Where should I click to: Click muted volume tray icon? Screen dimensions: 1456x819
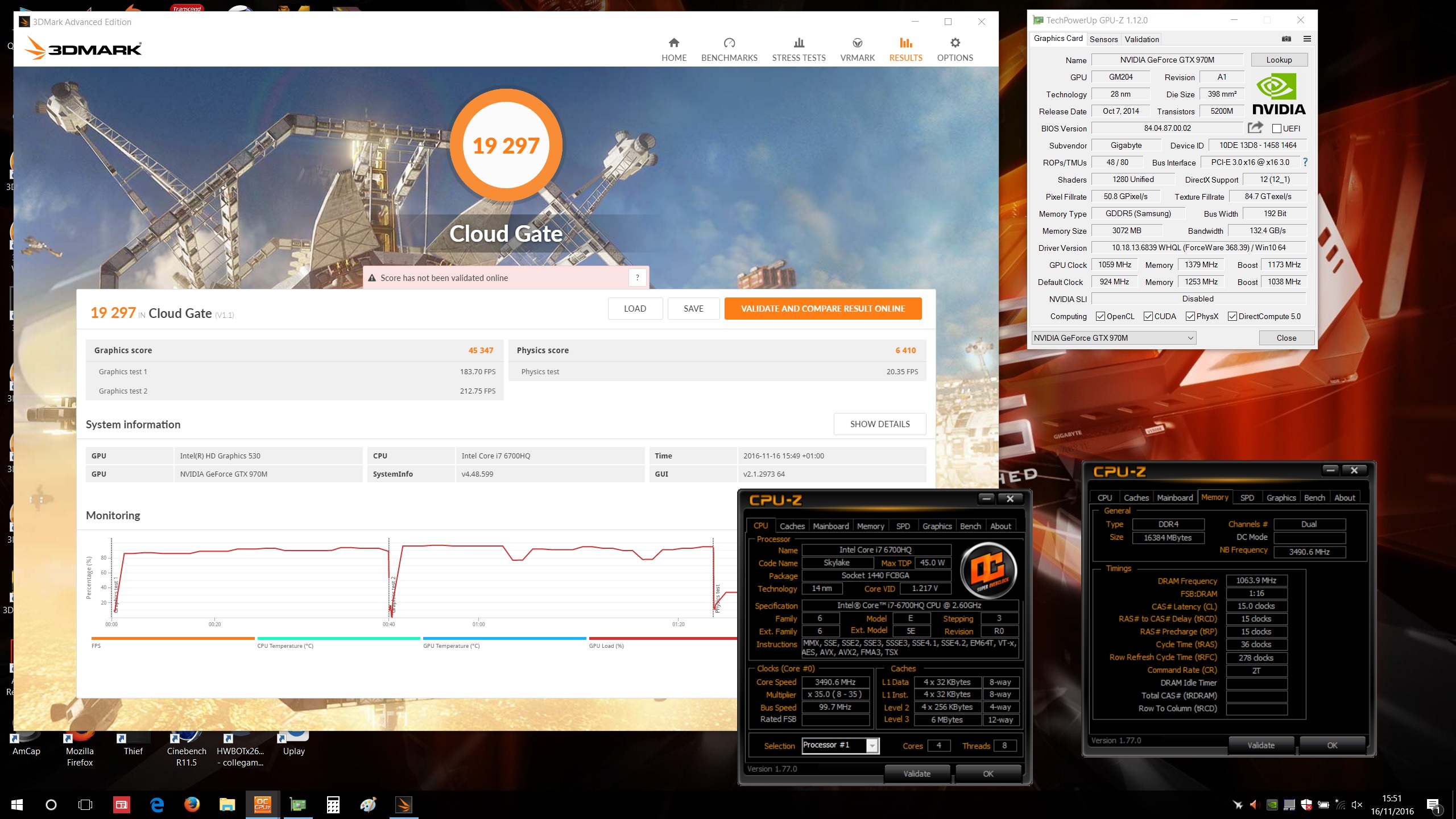(x=1357, y=805)
